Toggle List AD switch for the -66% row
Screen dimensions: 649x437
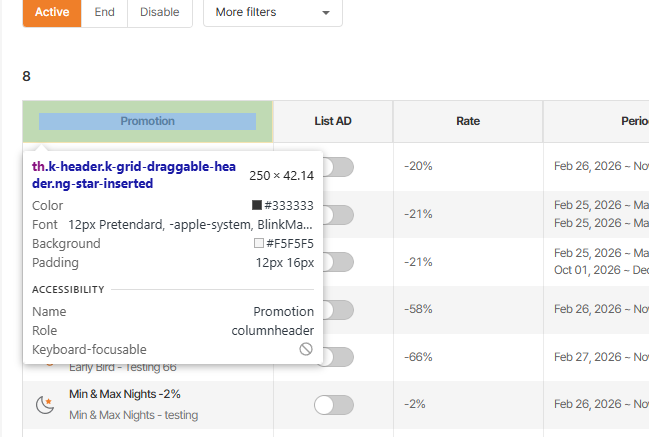(x=338, y=357)
